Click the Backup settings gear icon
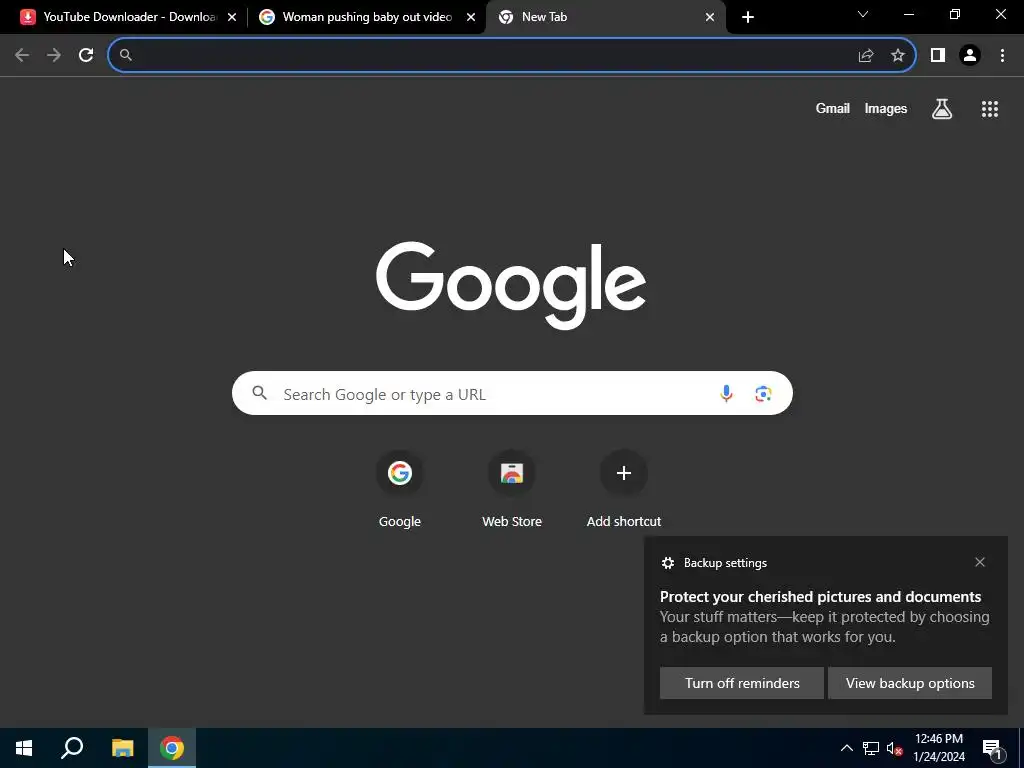 click(x=667, y=563)
